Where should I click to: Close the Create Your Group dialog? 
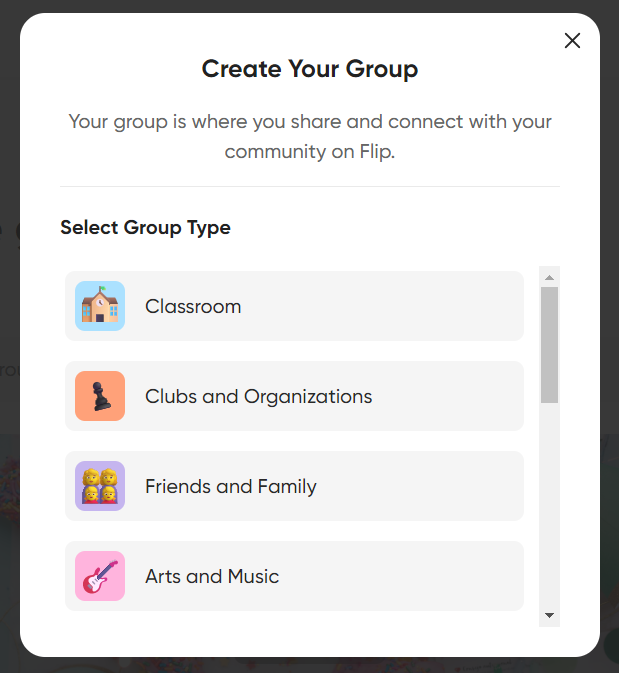tap(572, 41)
